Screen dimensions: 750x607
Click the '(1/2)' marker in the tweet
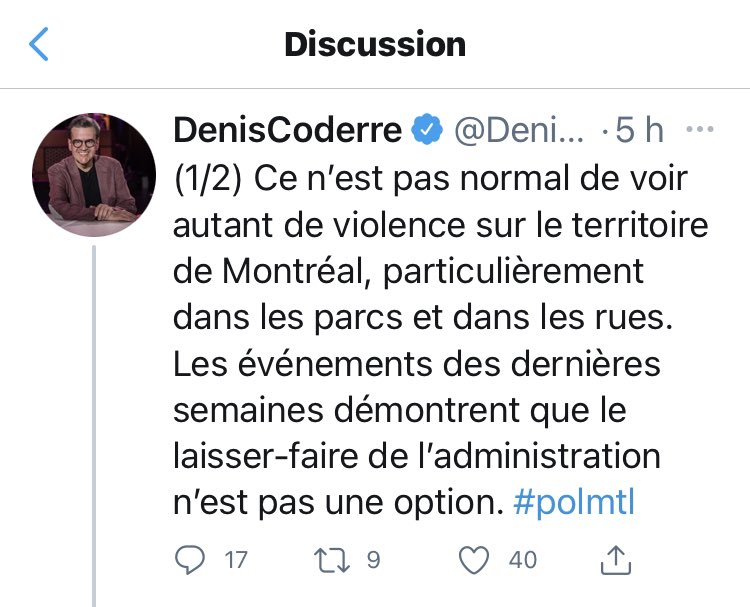coord(208,179)
